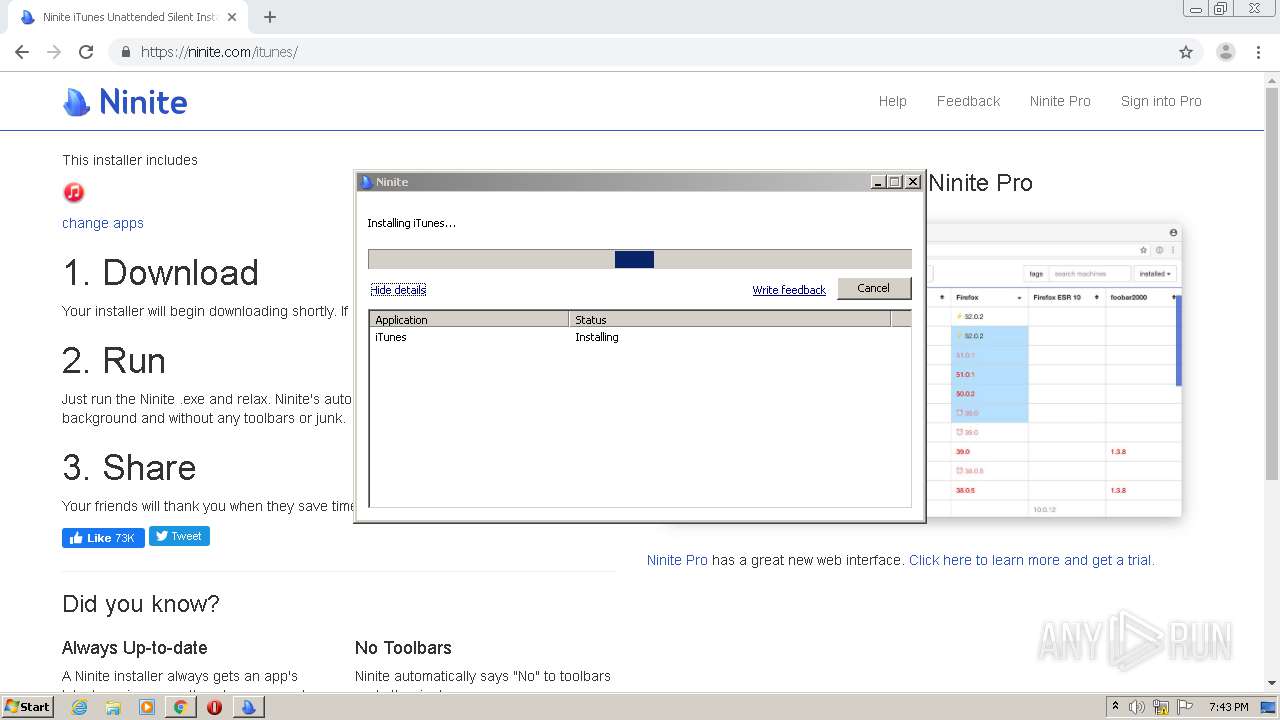
Task: Click the installer progress bar
Action: 640,259
